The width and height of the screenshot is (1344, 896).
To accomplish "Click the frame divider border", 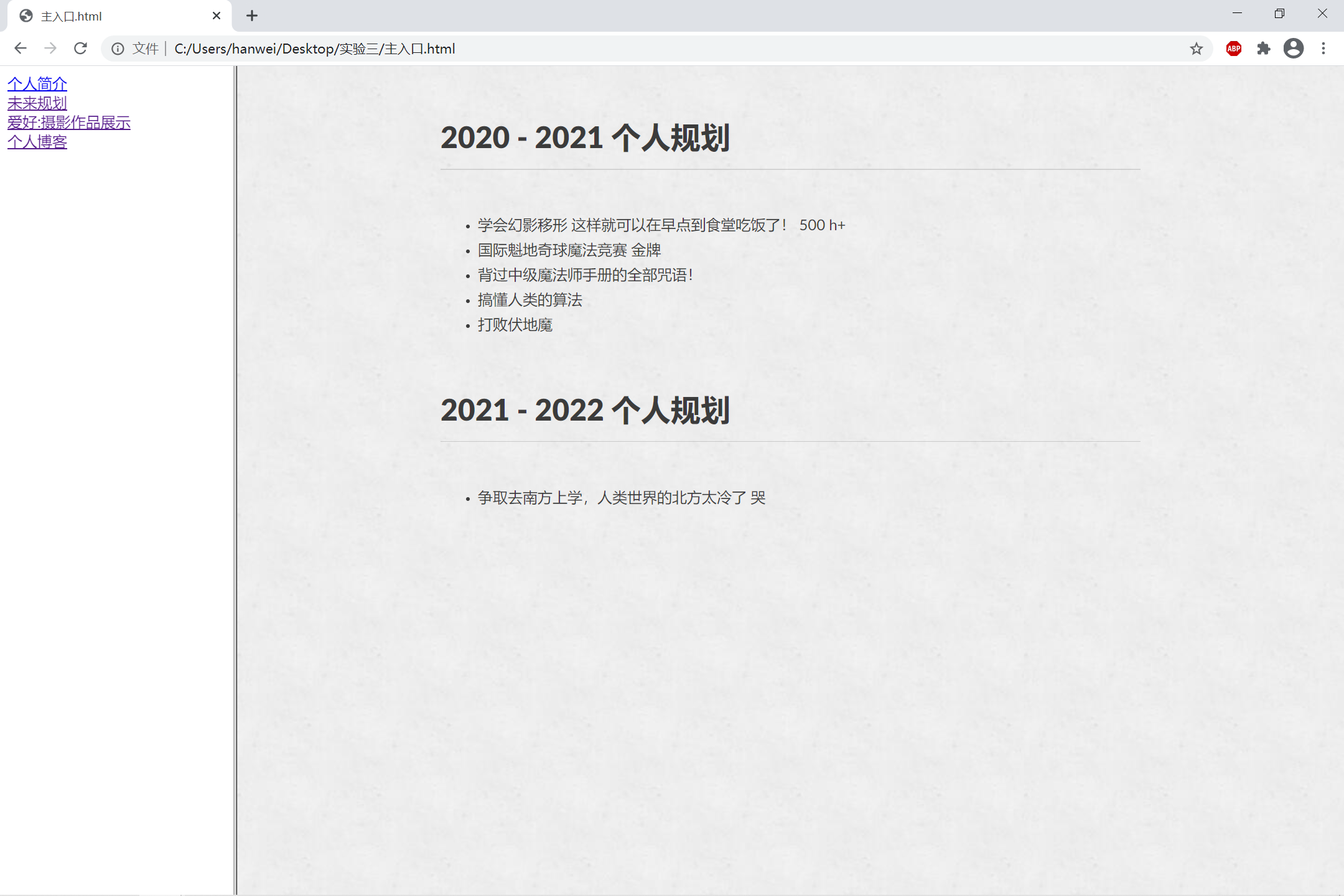I will pos(235,479).
